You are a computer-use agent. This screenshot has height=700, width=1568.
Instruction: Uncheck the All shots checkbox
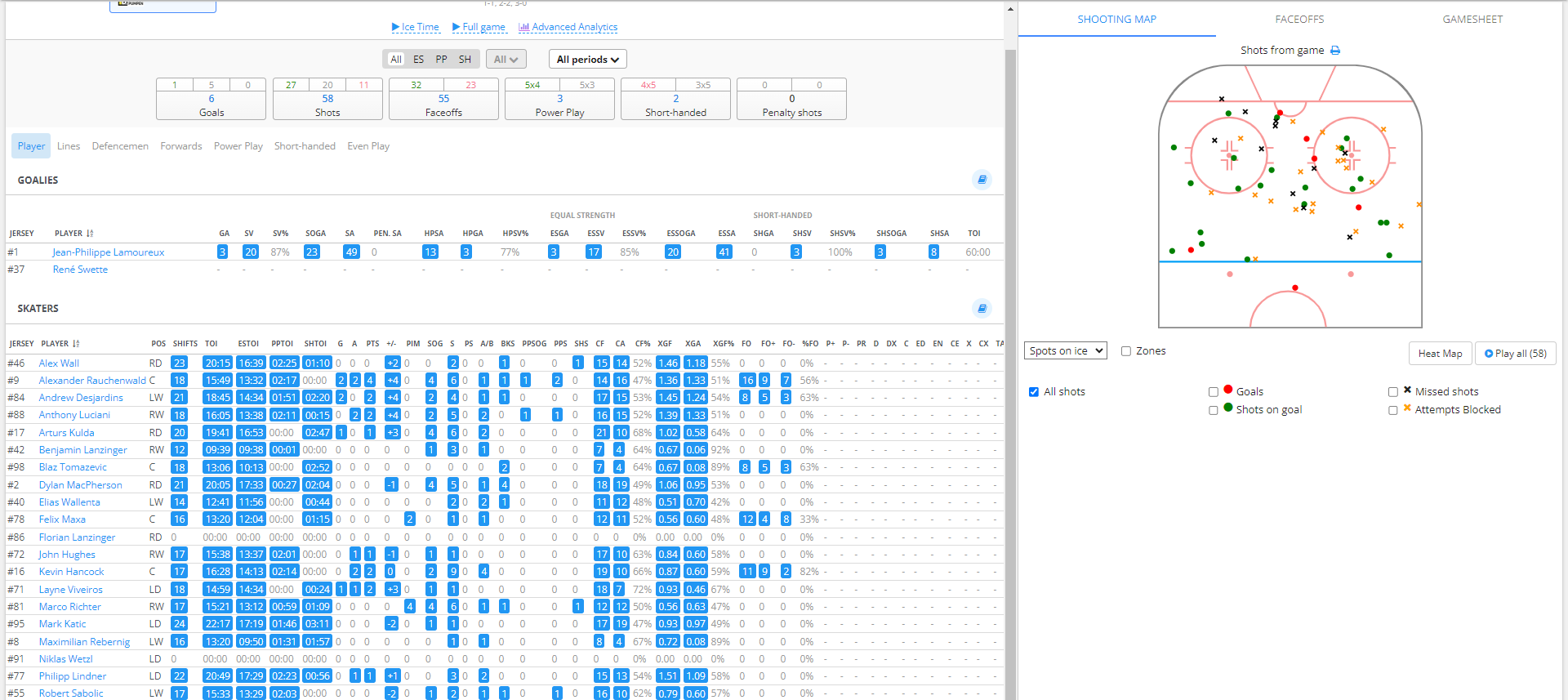pos(1034,392)
